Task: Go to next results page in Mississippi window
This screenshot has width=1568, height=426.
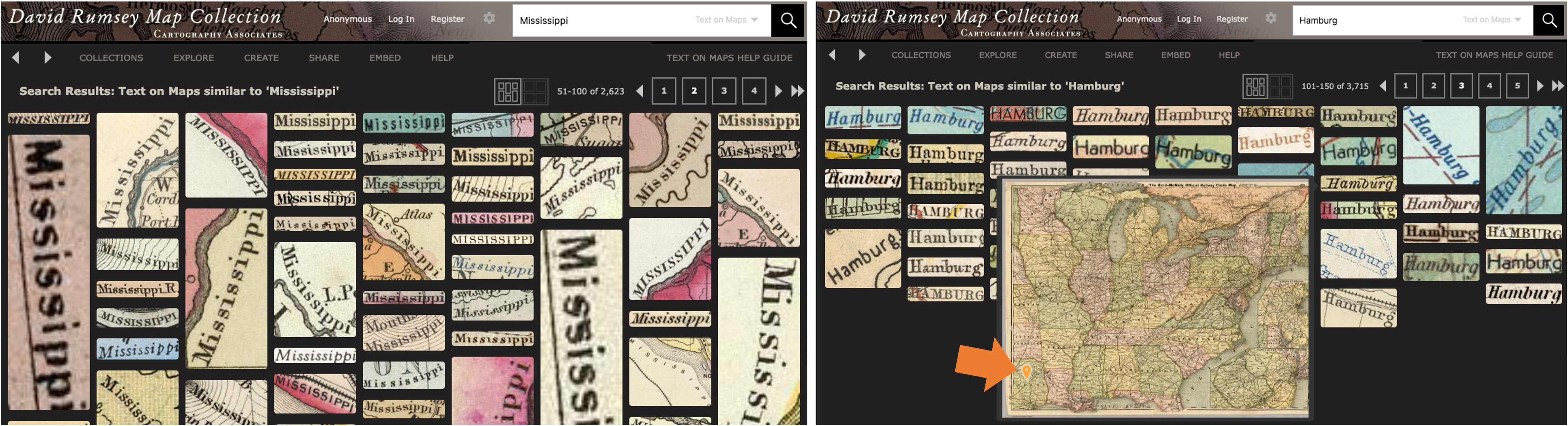Action: (x=778, y=91)
